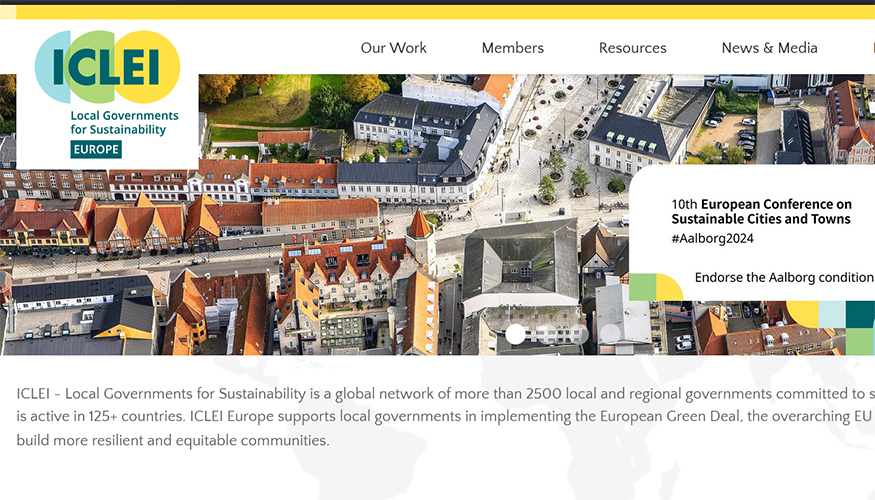This screenshot has height=500, width=875.
Task: Open the Our Work menu
Action: pyautogui.click(x=393, y=48)
